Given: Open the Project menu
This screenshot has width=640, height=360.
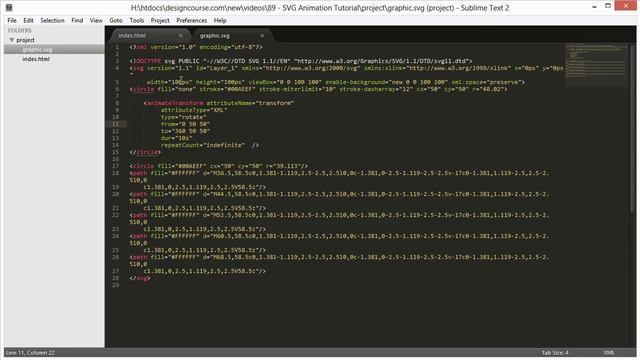Looking at the screenshot, I should 160,20.
